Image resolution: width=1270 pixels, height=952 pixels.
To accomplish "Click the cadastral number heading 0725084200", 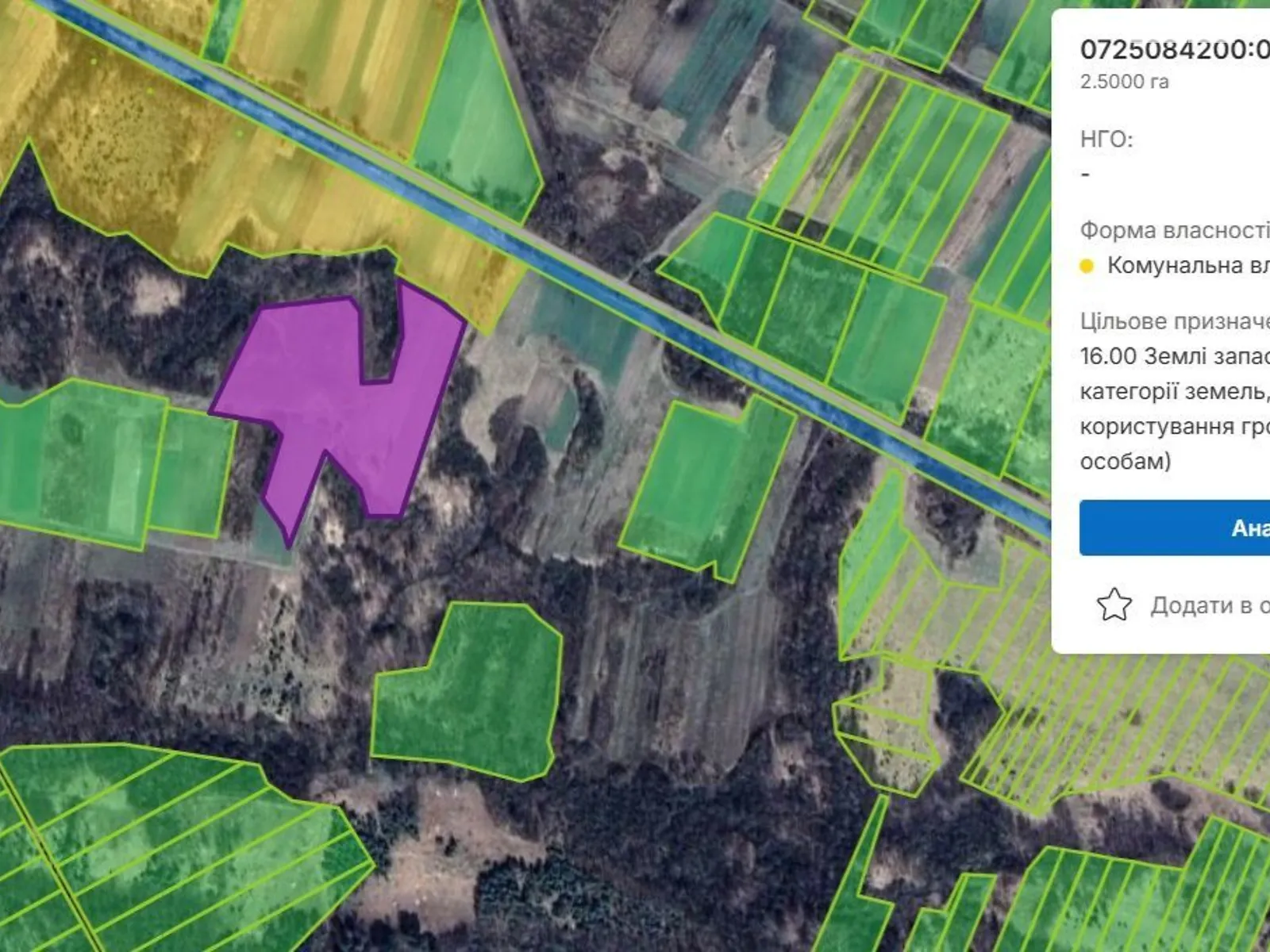I will (1175, 49).
